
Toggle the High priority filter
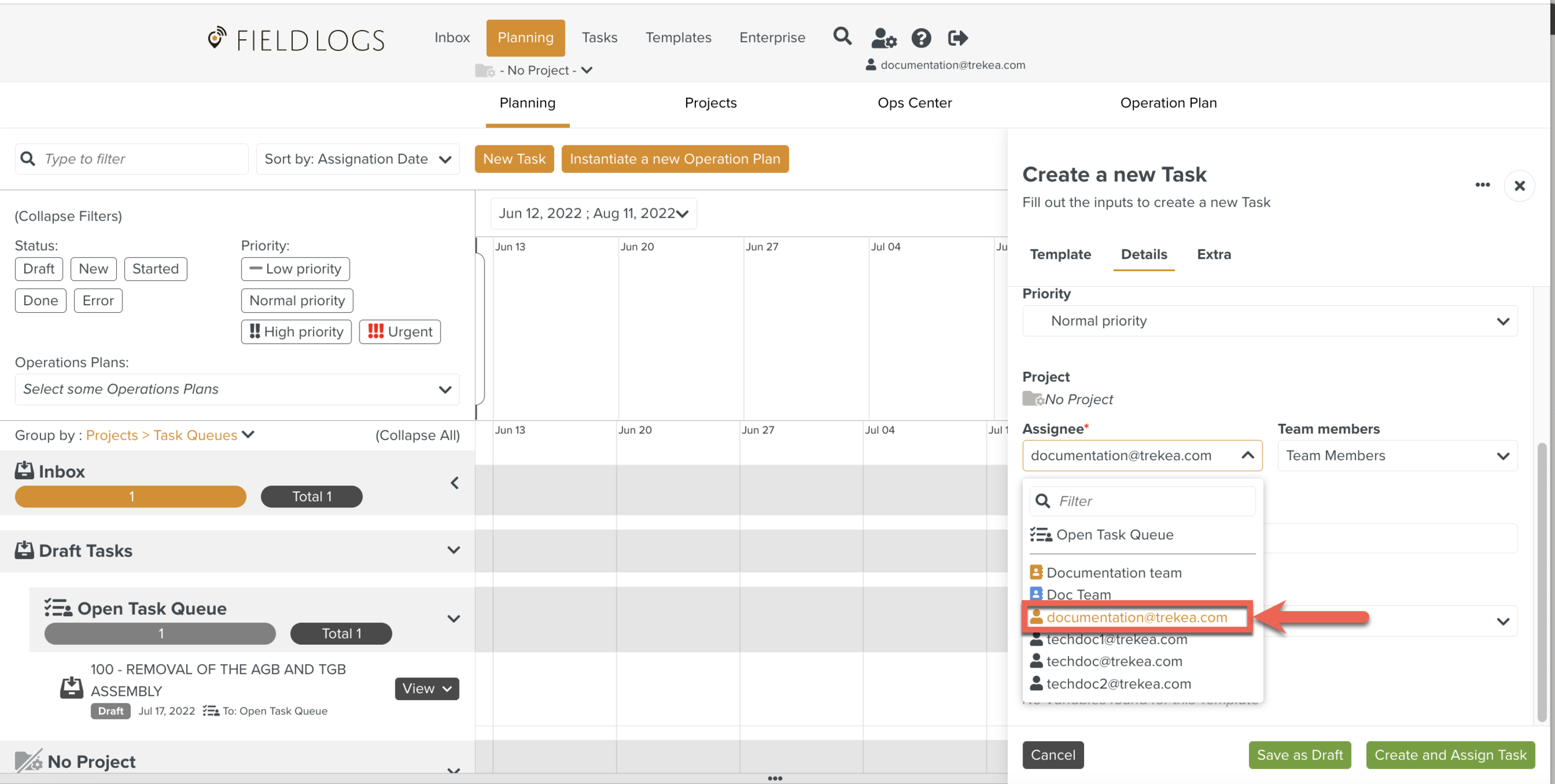point(296,331)
